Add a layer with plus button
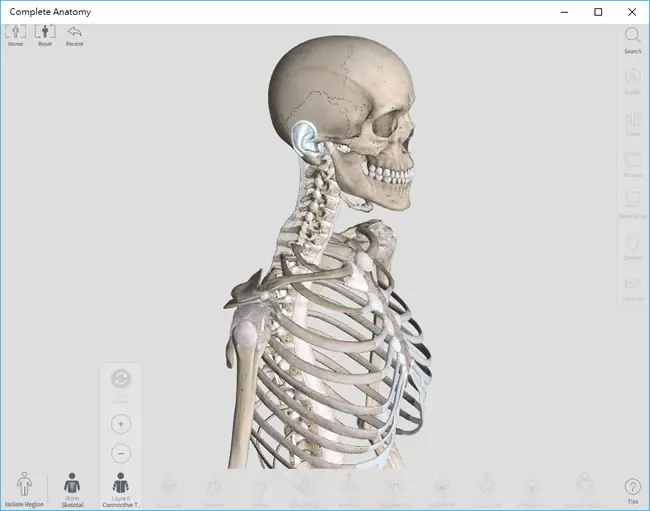 coord(121,424)
